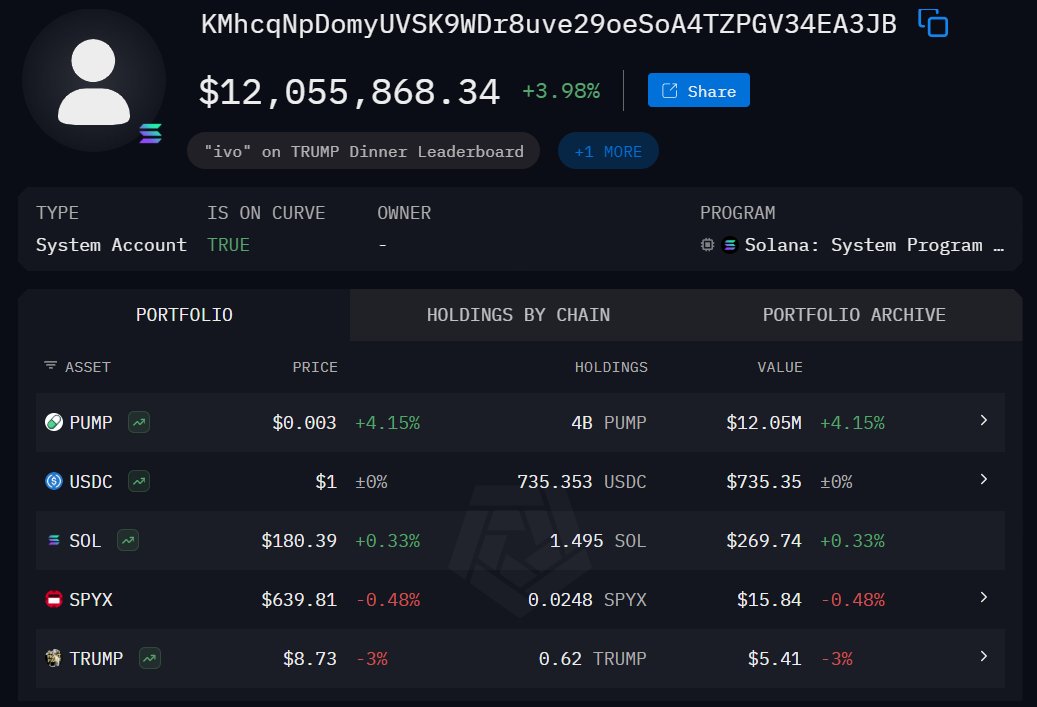This screenshot has width=1037, height=707.
Task: Click the SOL token logo
Action: click(x=54, y=540)
